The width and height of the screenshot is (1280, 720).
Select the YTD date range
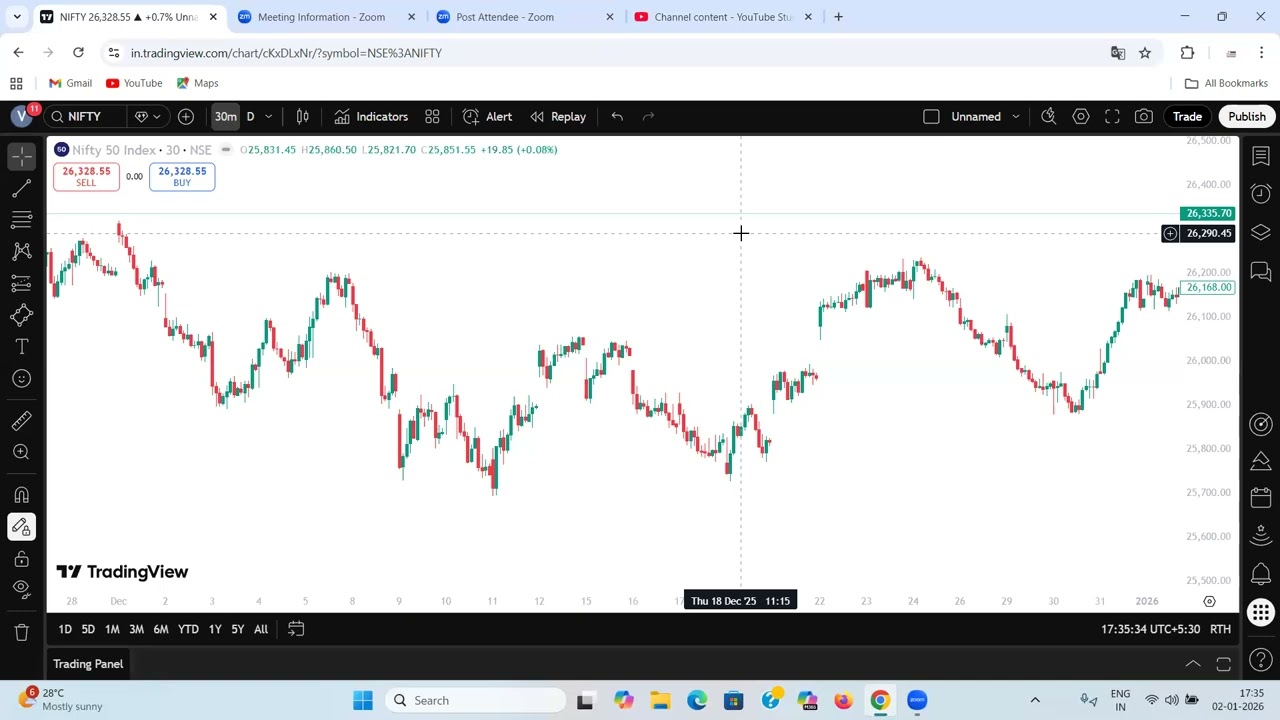(188, 629)
